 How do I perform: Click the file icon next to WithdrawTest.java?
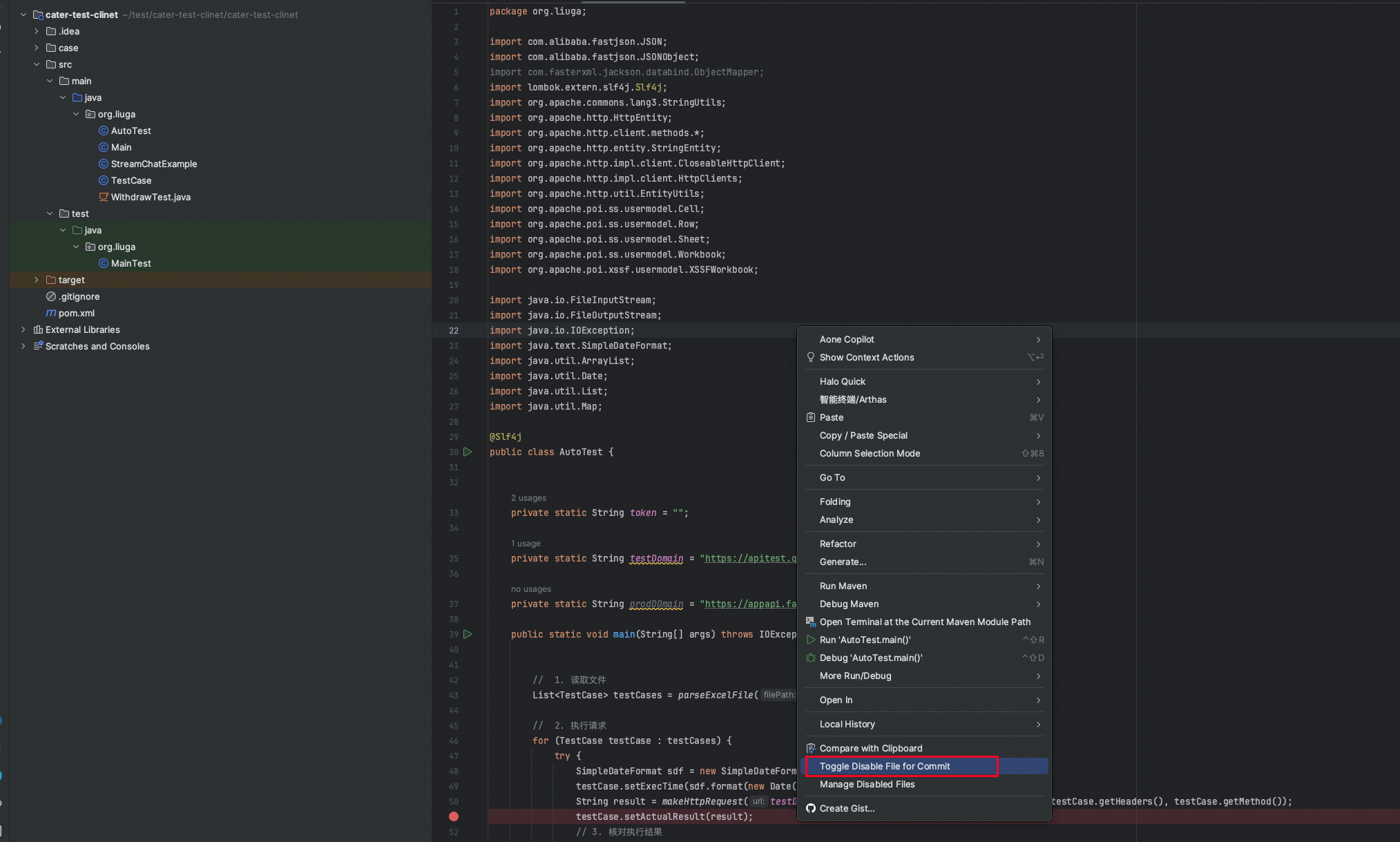104,197
